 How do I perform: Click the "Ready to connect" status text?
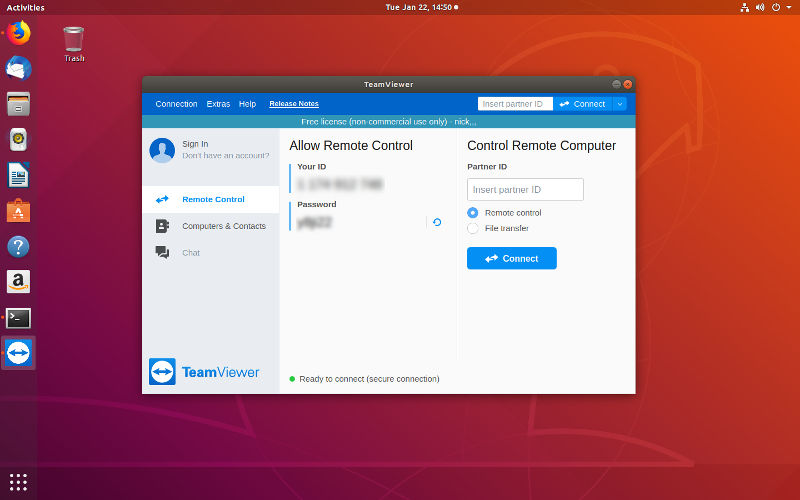point(369,379)
